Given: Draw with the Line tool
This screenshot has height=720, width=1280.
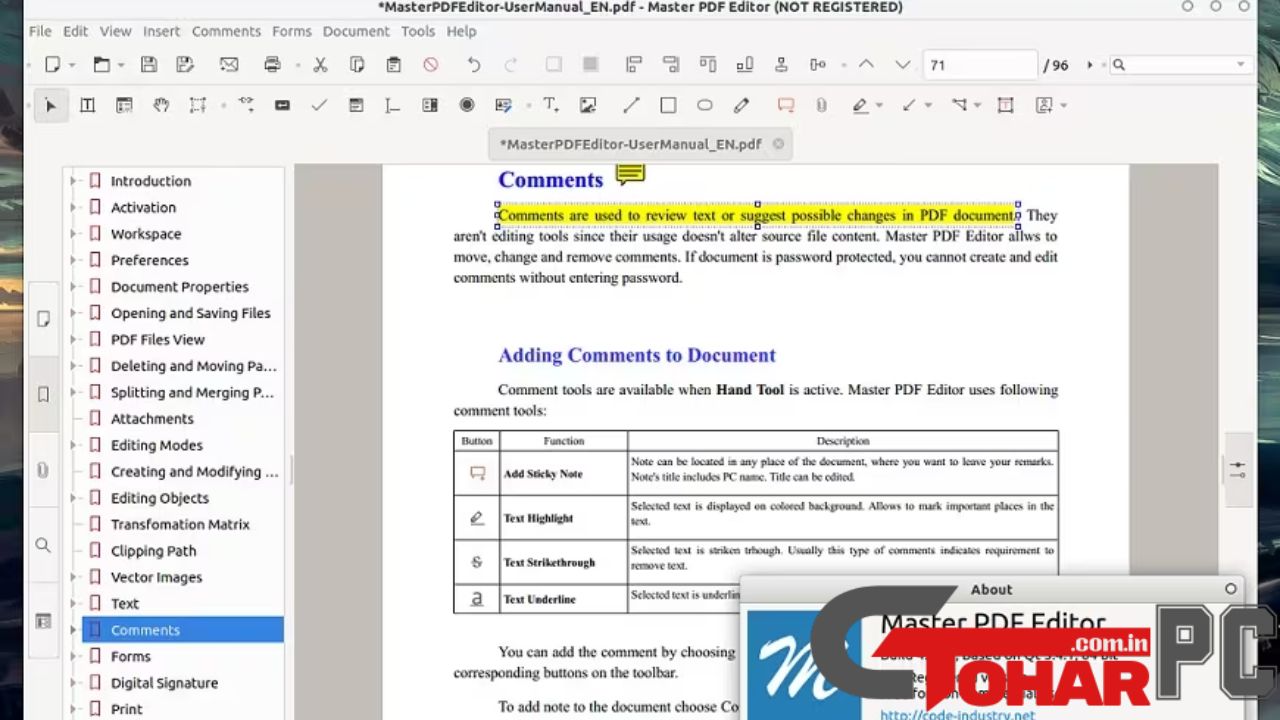Looking at the screenshot, I should pyautogui.click(x=631, y=105).
